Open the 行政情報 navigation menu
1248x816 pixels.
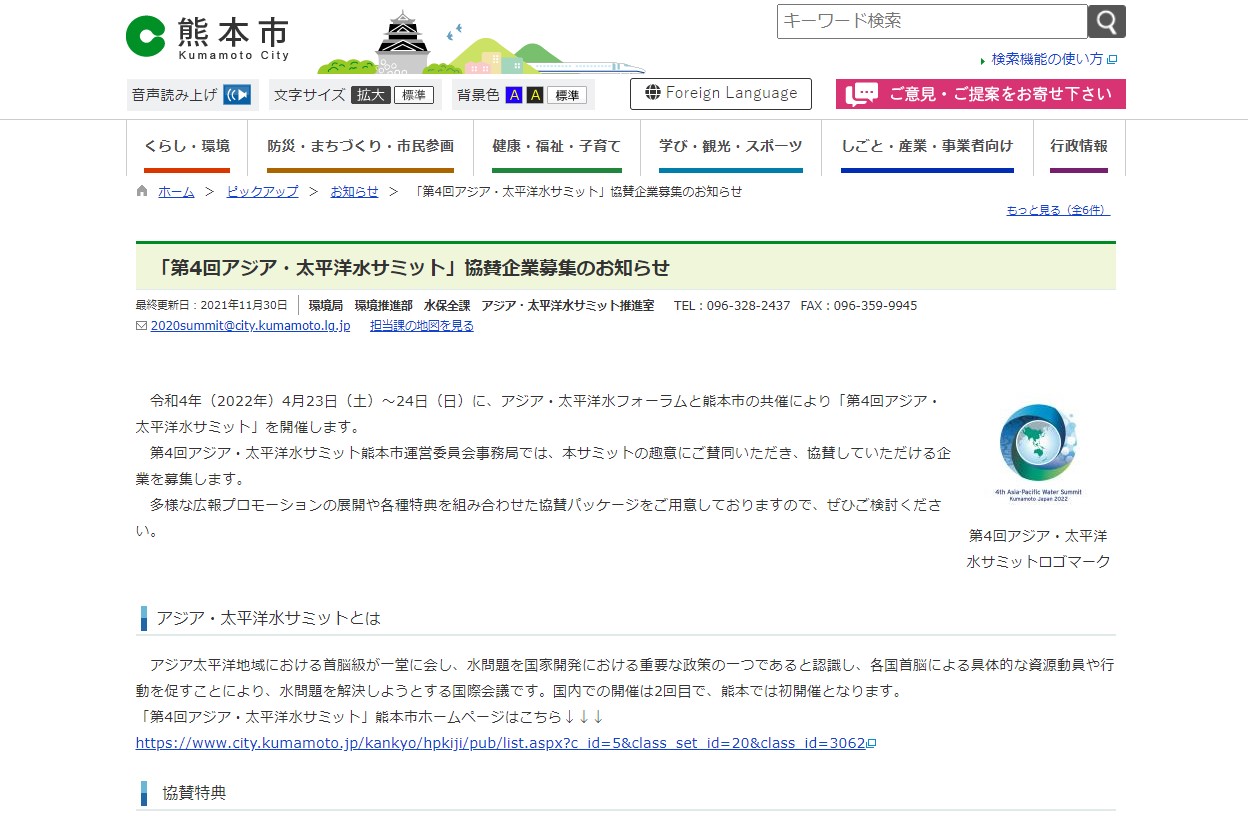coord(1077,146)
